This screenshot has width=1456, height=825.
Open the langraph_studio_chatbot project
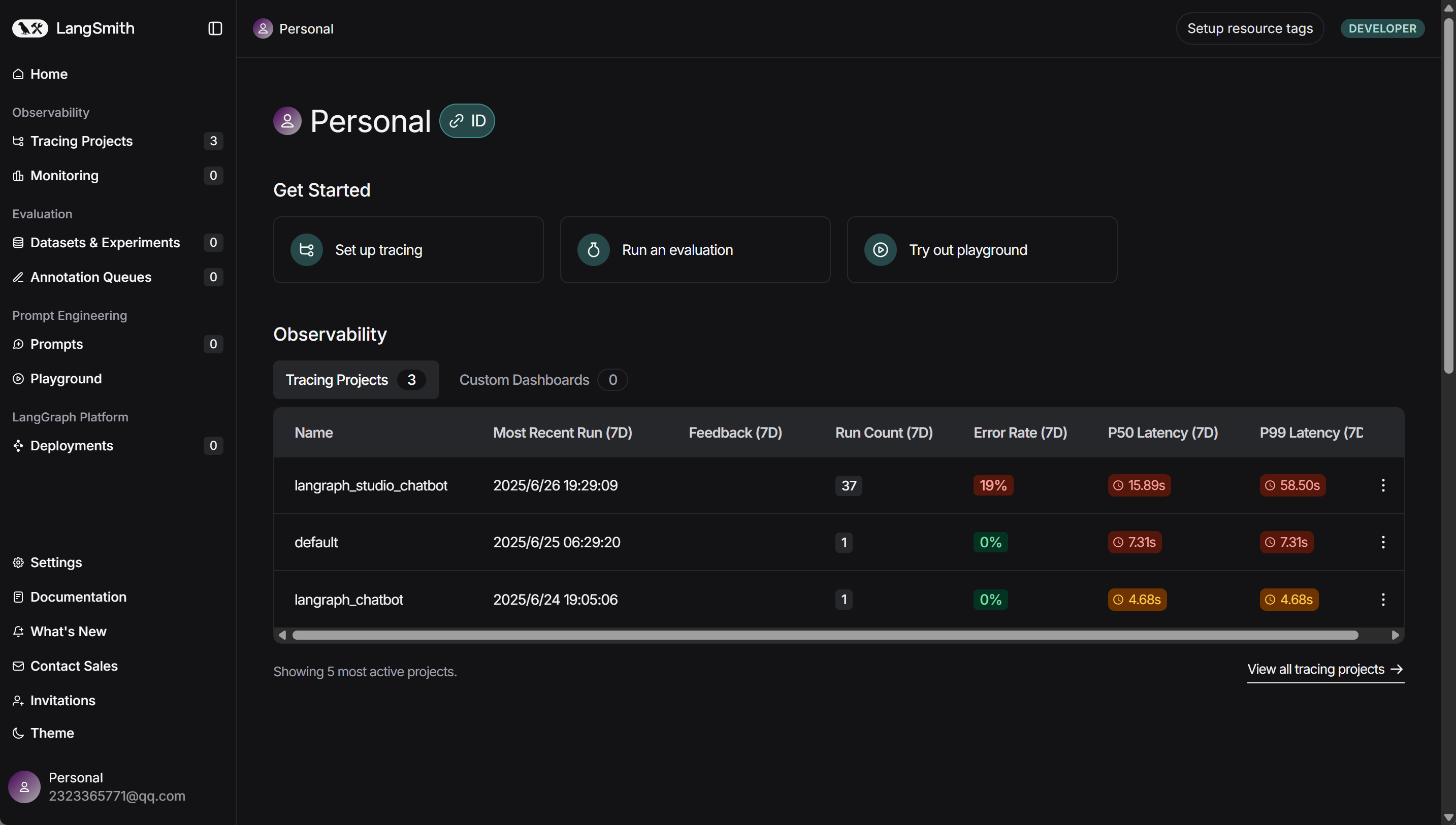click(371, 485)
